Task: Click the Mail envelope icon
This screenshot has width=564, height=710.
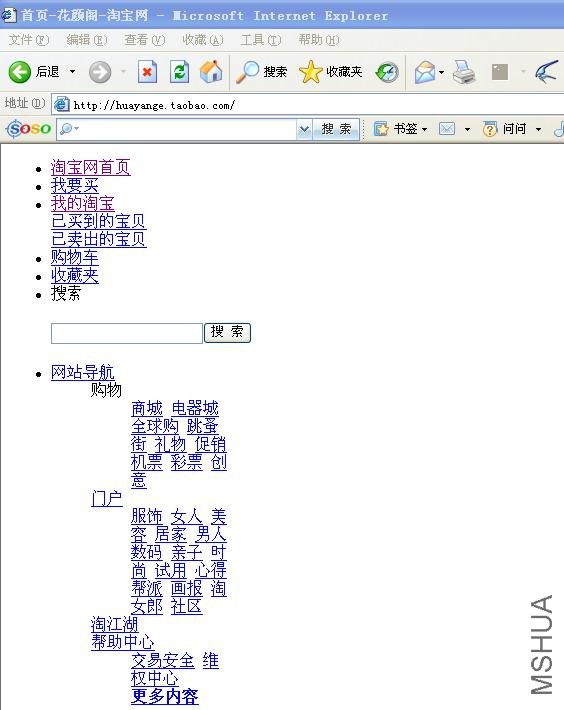Action: pos(425,72)
